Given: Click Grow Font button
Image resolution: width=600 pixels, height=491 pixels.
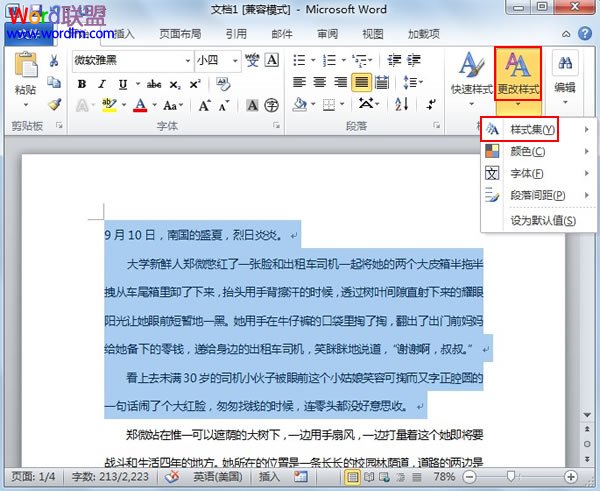Looking at the screenshot, I should [204, 105].
